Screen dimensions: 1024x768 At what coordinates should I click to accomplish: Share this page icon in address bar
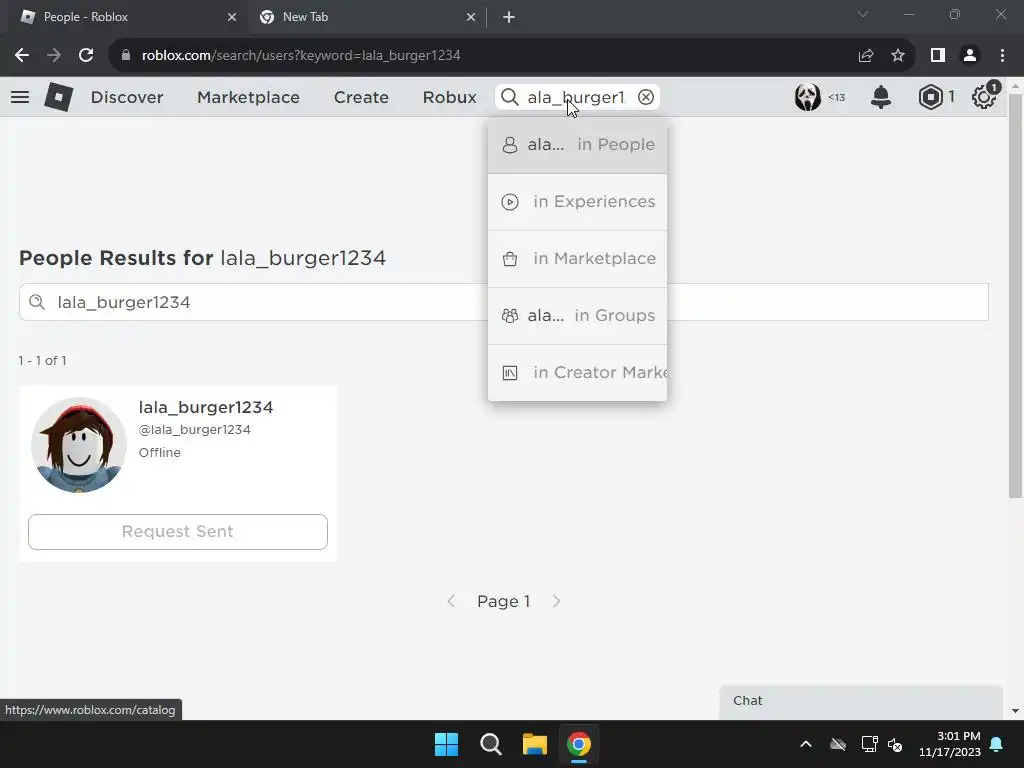click(x=866, y=56)
